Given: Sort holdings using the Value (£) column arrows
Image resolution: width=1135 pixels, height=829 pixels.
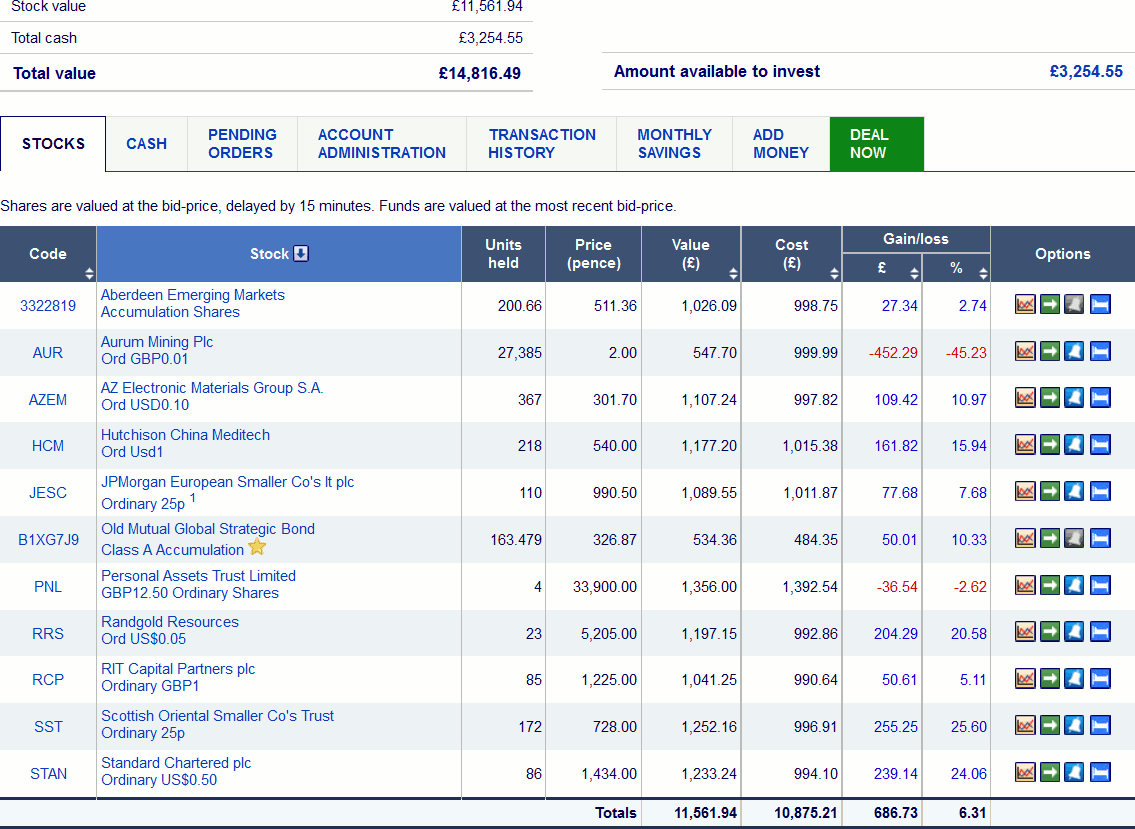Looking at the screenshot, I should point(733,273).
